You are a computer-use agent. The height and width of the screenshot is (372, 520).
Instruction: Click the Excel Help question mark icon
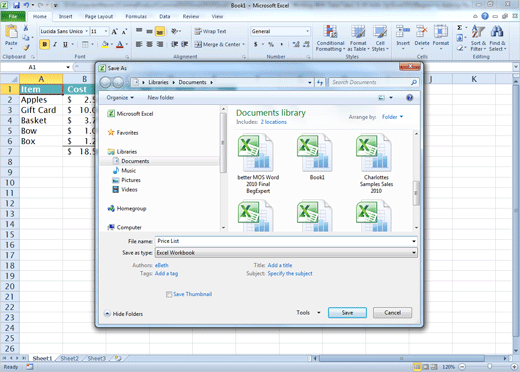485,16
